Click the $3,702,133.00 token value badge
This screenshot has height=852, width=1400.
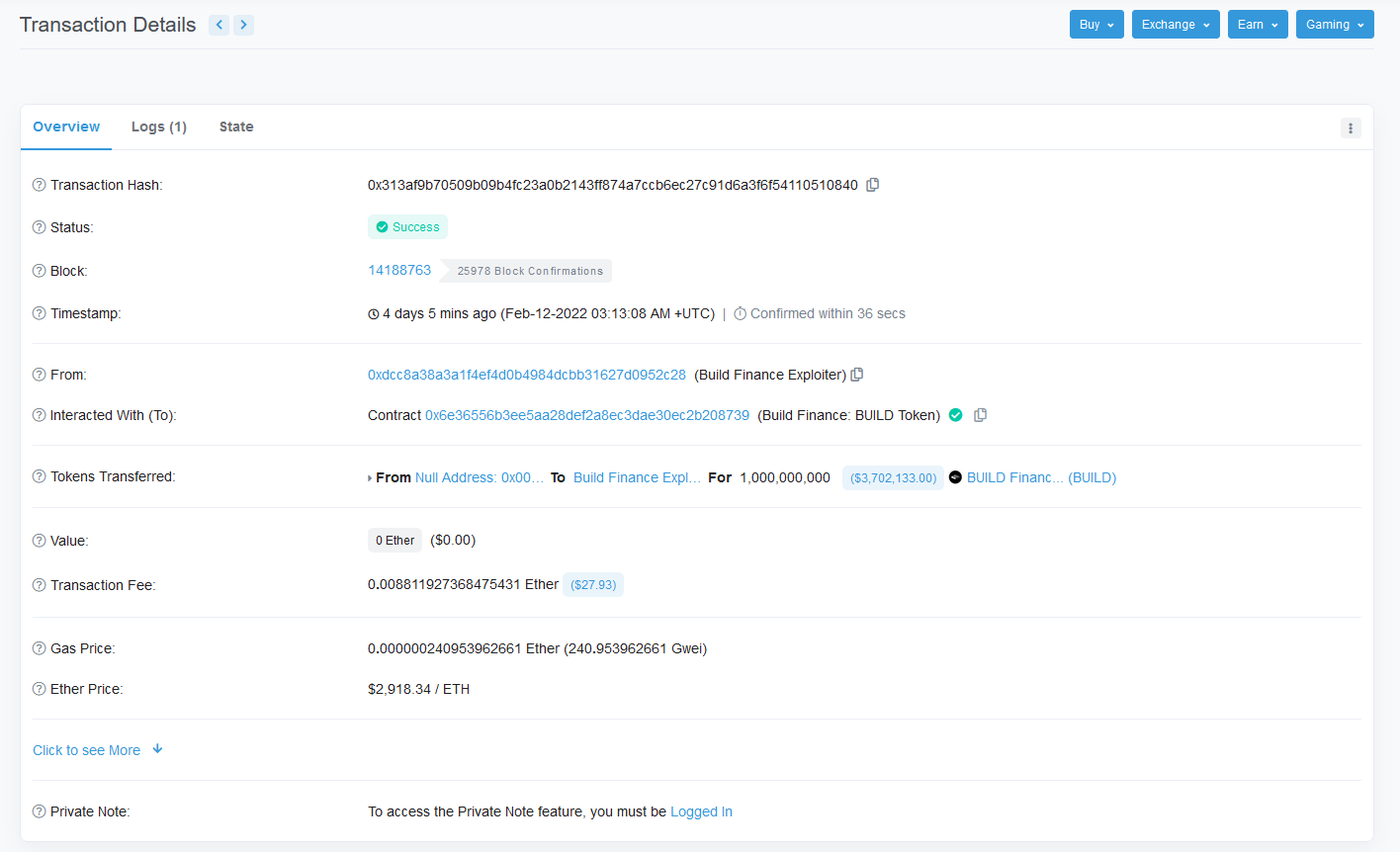pyautogui.click(x=893, y=477)
